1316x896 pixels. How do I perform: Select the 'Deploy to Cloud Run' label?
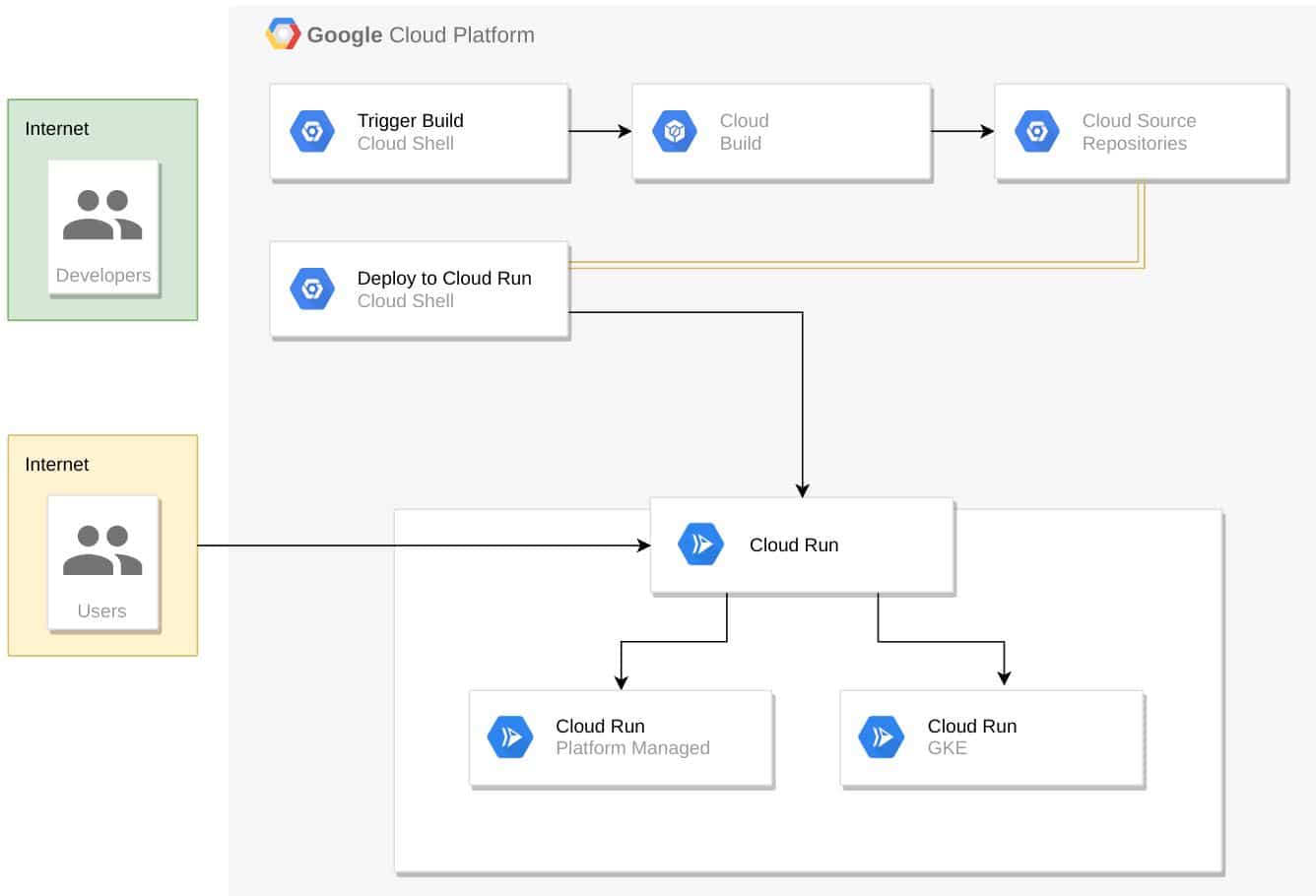(444, 278)
